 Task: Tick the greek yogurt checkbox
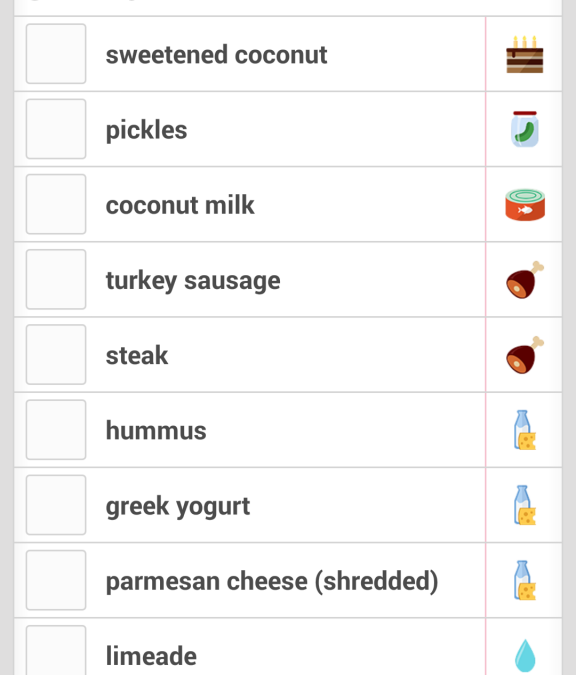click(x=56, y=505)
